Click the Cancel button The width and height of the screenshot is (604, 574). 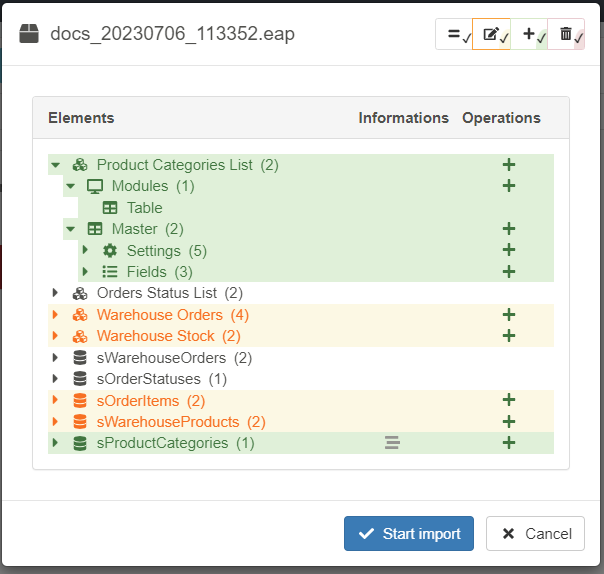click(x=535, y=533)
